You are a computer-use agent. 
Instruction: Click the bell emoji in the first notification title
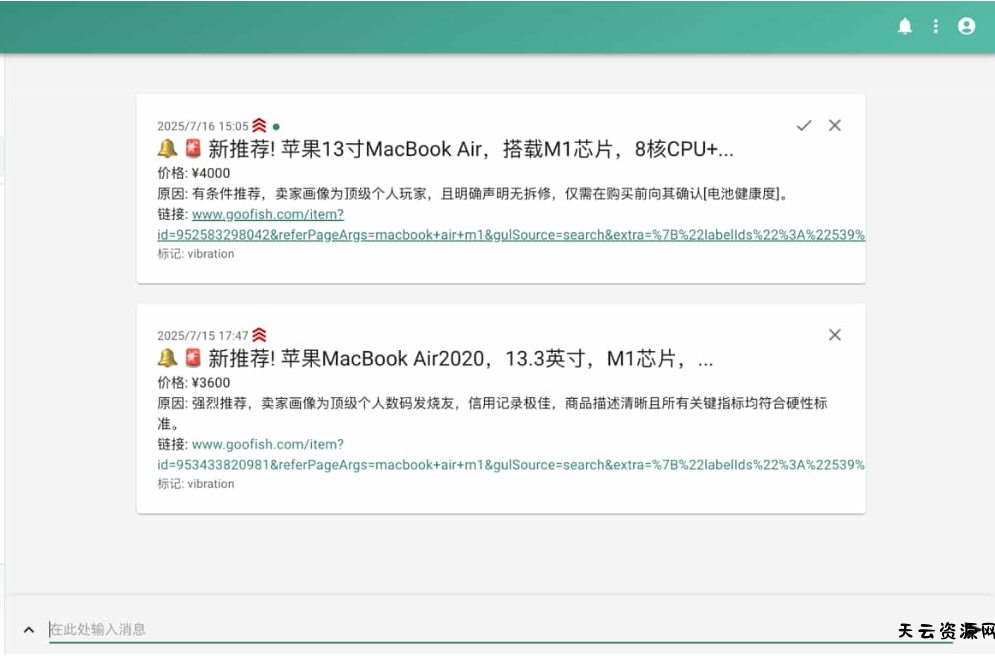pos(167,150)
